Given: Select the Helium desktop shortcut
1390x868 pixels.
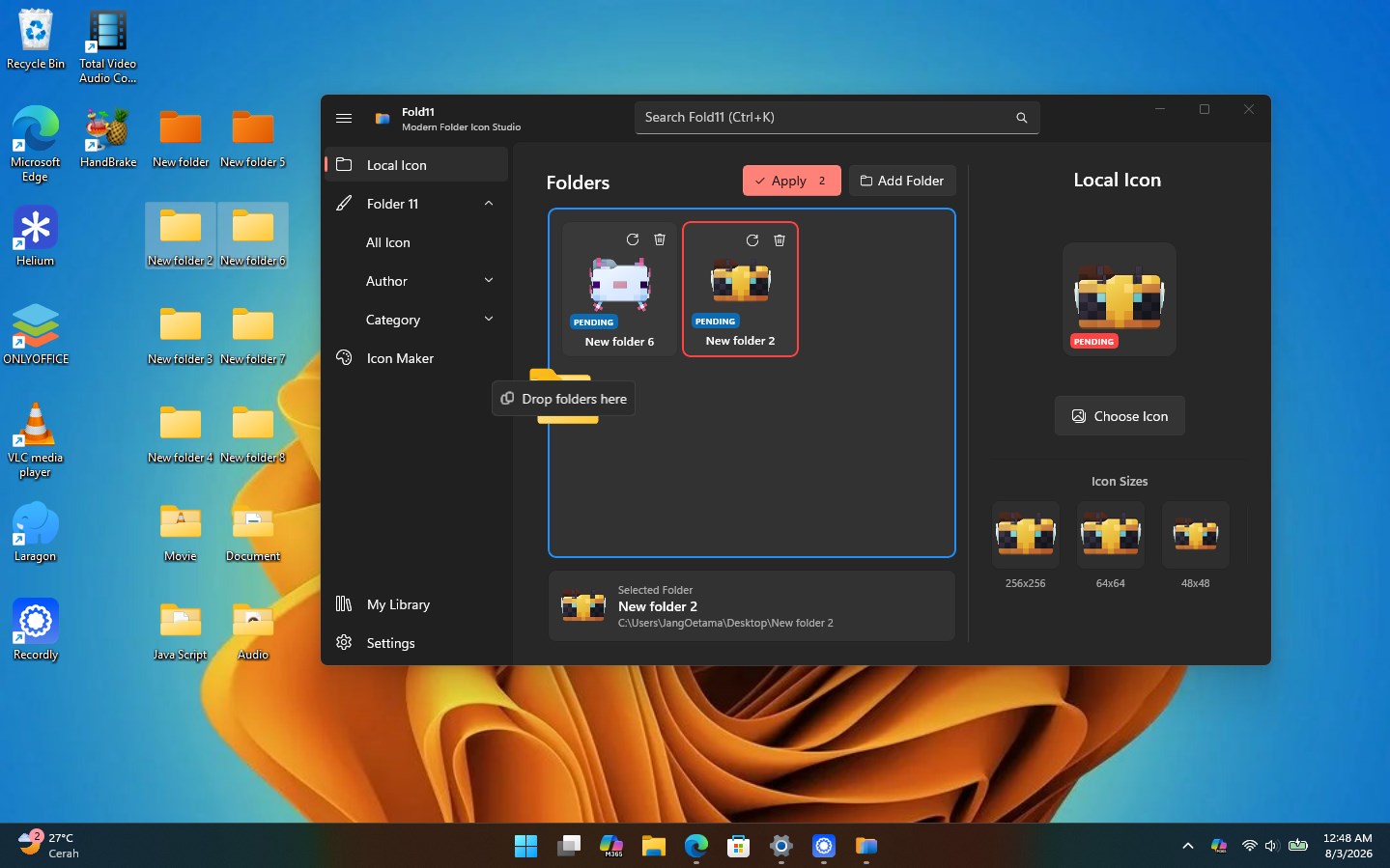Looking at the screenshot, I should 36,236.
